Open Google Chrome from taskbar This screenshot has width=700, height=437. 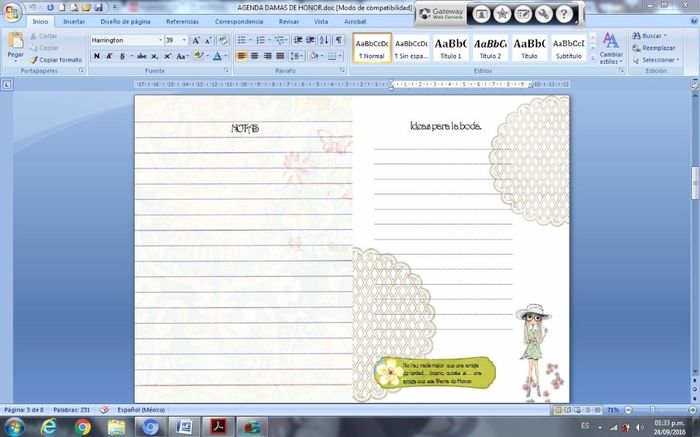pyautogui.click(x=82, y=427)
